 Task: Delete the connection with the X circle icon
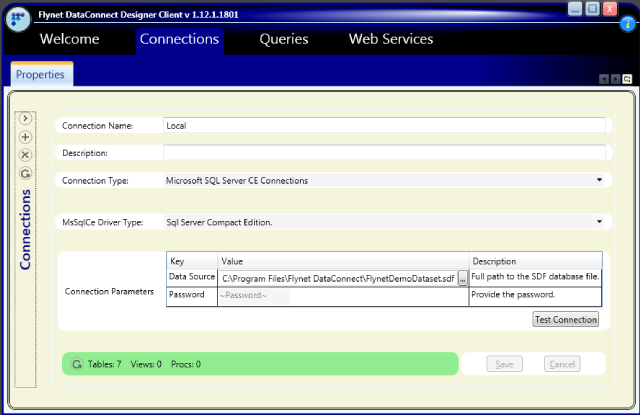pyautogui.click(x=25, y=155)
